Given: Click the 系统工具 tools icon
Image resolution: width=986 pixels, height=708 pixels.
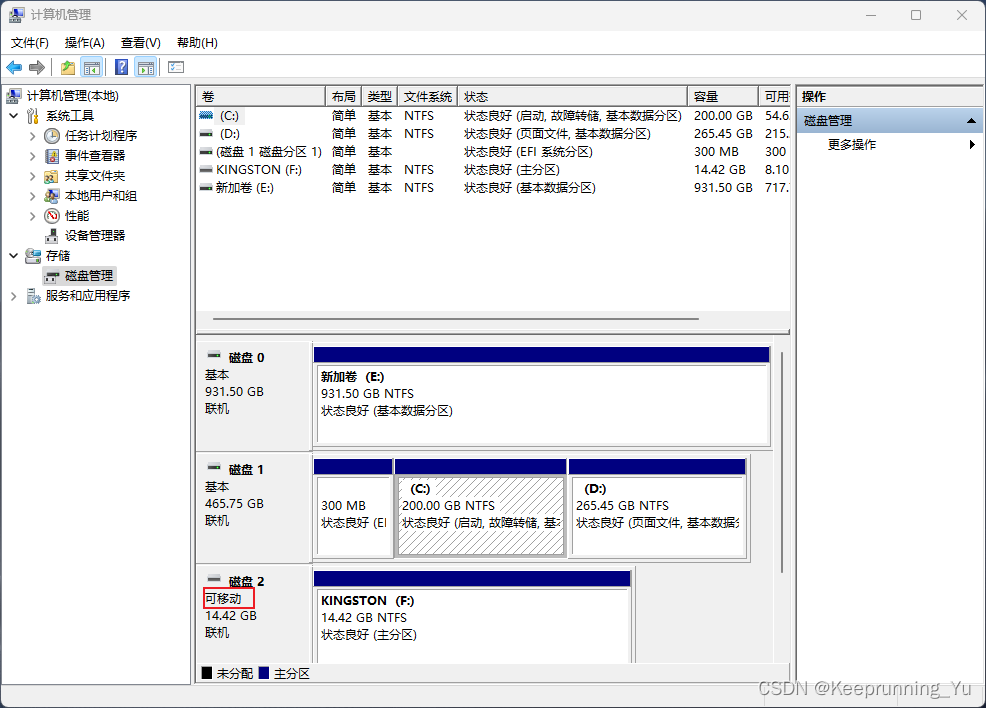Looking at the screenshot, I should click(x=33, y=116).
